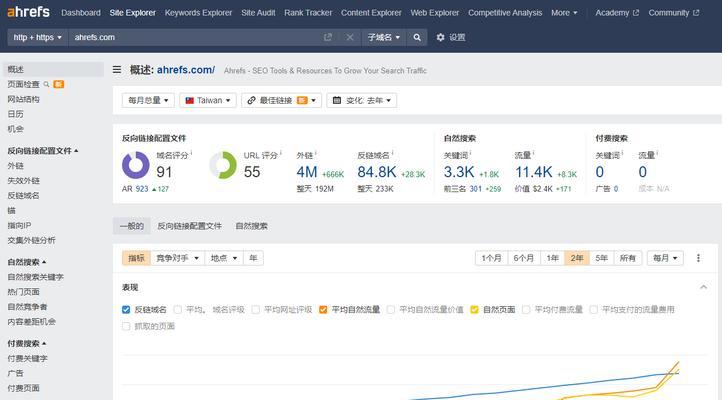Image resolution: width=722 pixels, height=400 pixels.
Task: Open the http + https protocol dropdown
Action: [x=37, y=37]
